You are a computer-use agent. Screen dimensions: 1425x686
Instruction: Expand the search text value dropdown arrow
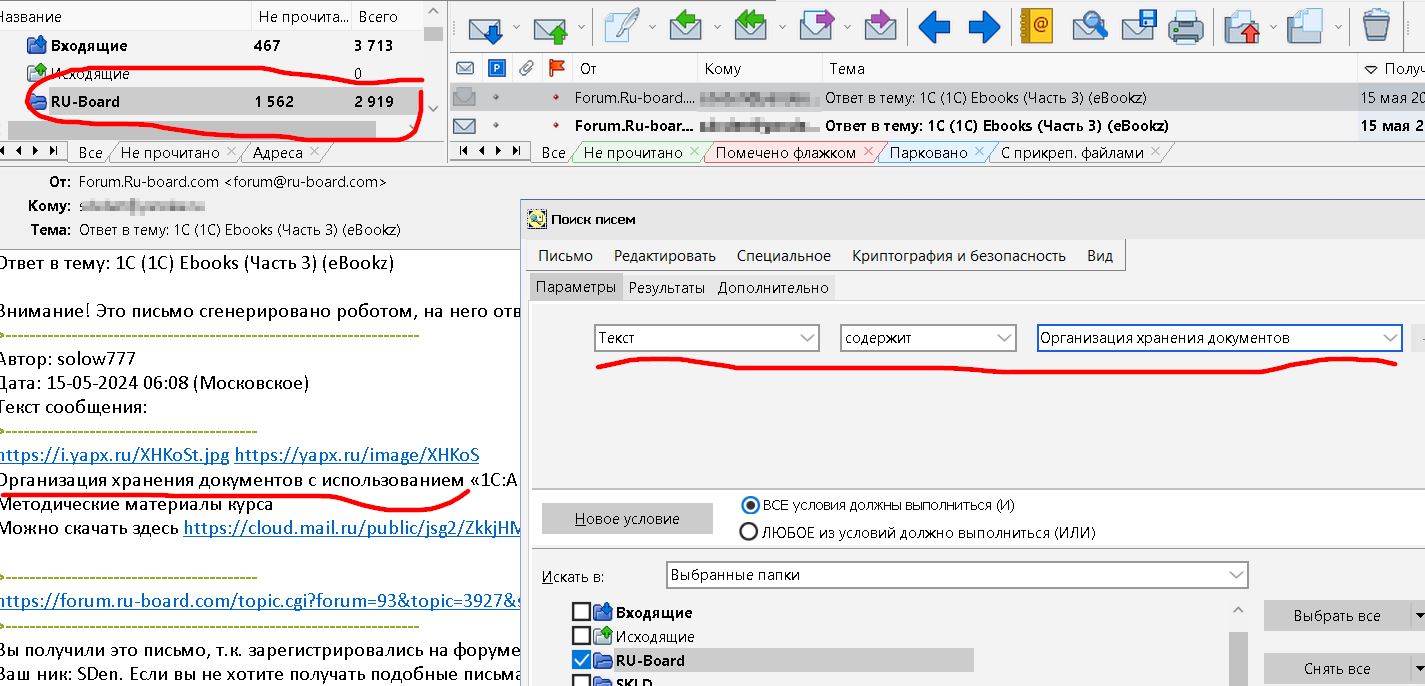click(1390, 338)
